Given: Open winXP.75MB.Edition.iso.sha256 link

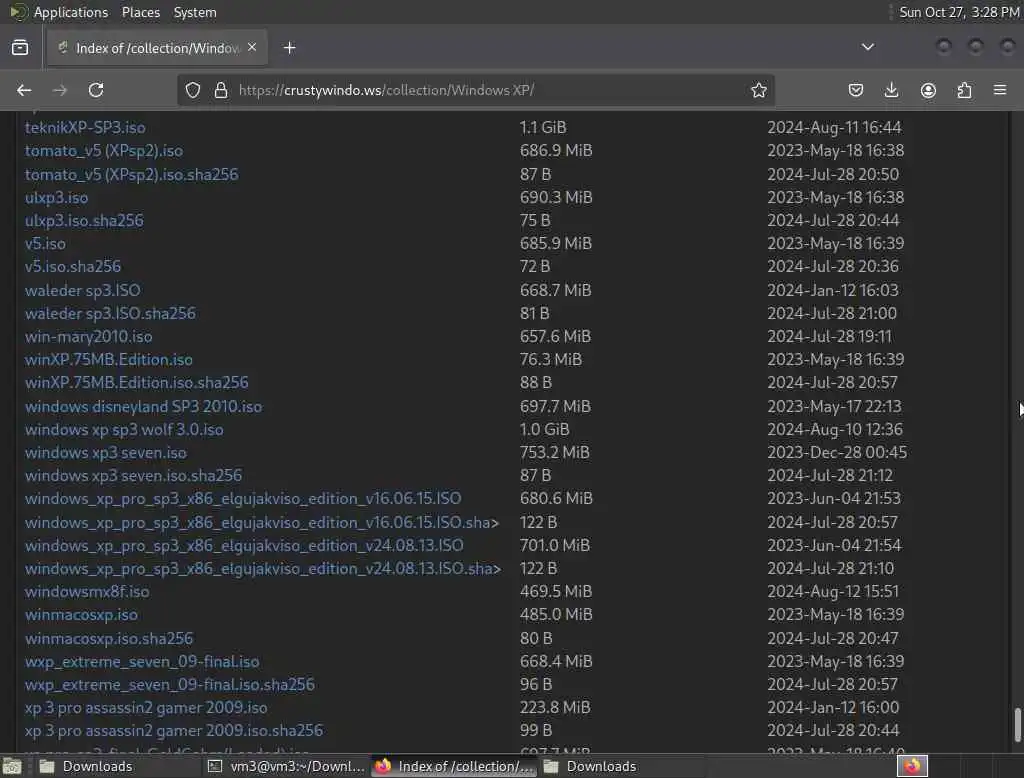Looking at the screenshot, I should [x=136, y=382].
